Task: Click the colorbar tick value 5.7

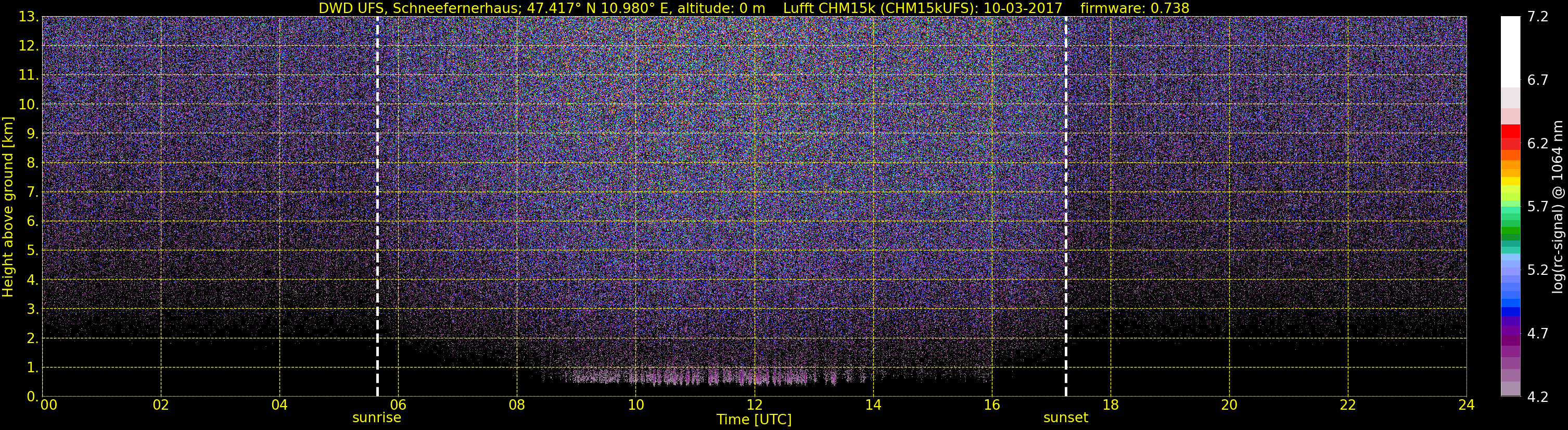Action: pyautogui.click(x=1538, y=207)
